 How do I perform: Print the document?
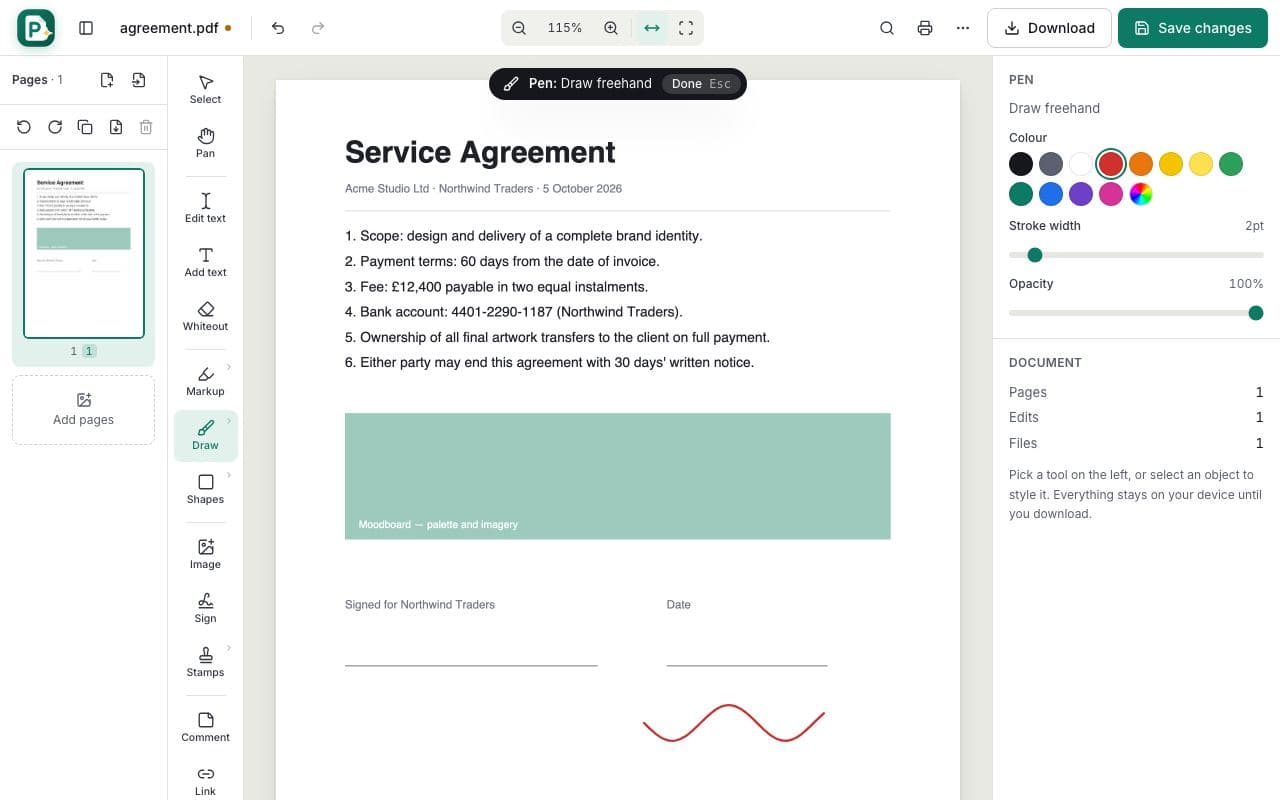pyautogui.click(x=925, y=28)
